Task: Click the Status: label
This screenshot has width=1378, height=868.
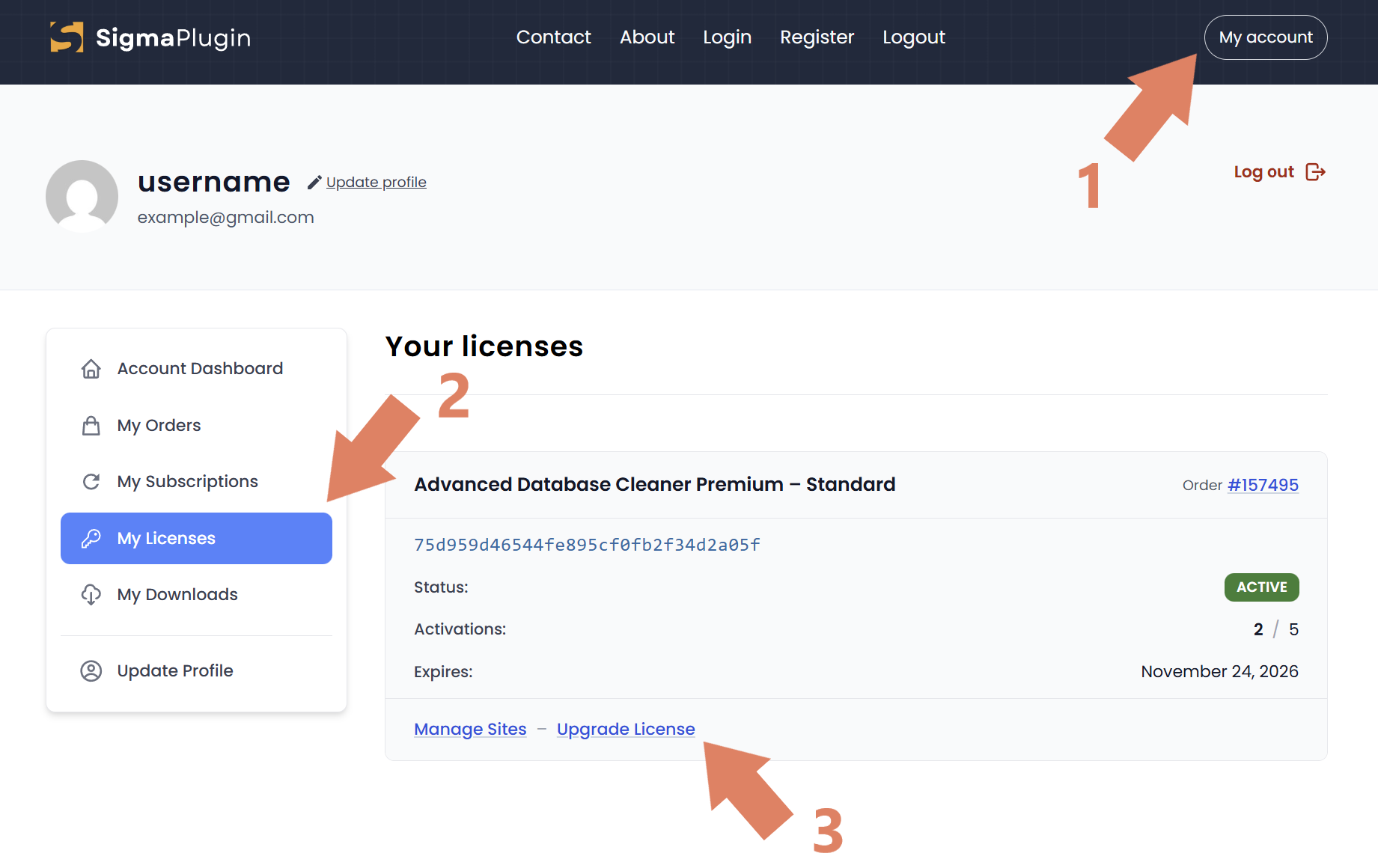Action: (441, 587)
